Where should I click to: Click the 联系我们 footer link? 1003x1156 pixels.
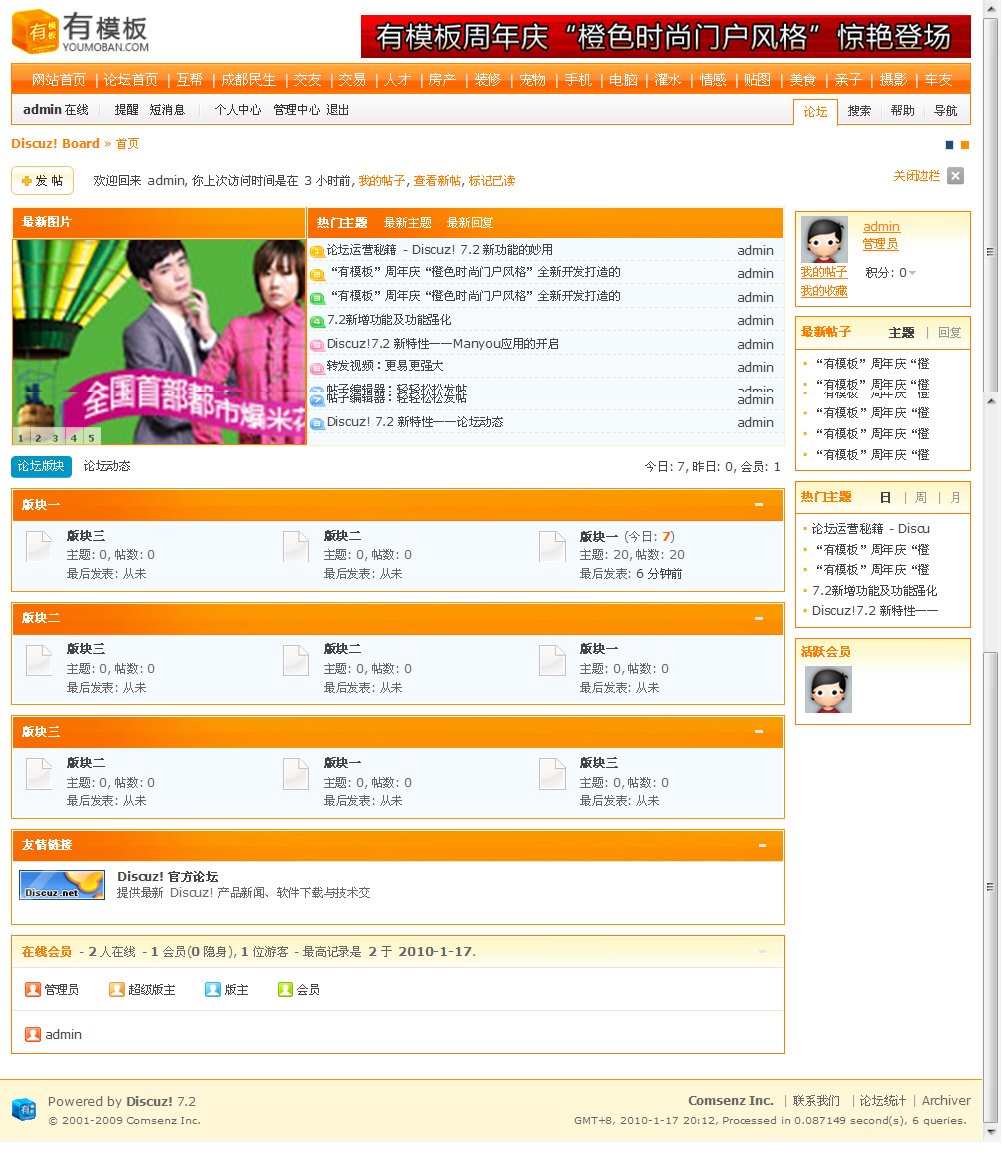(x=816, y=1101)
